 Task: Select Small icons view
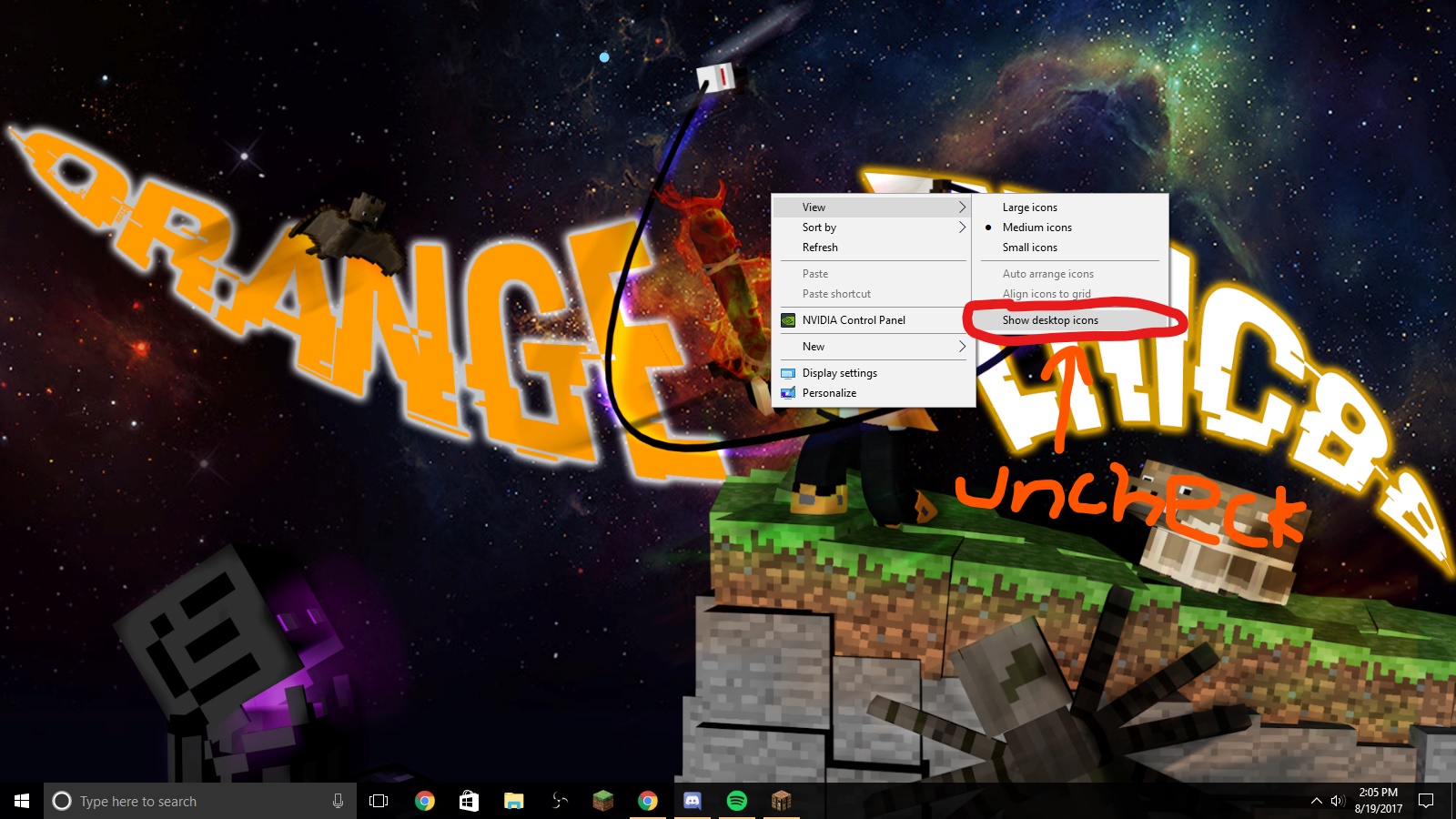[1070, 248]
